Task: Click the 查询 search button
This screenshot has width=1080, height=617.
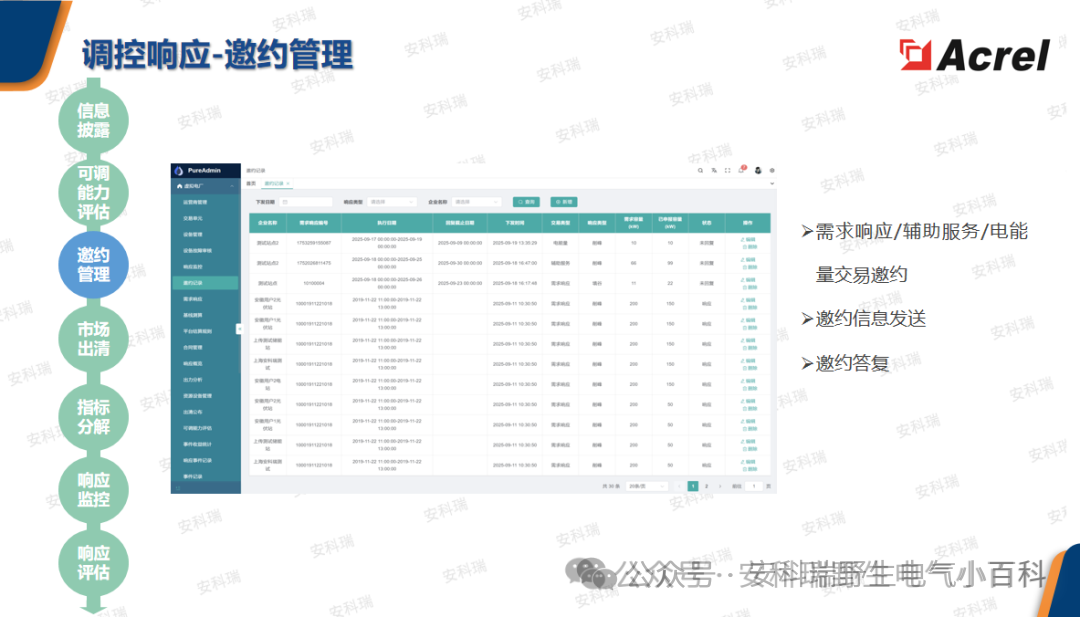Action: coord(526,202)
